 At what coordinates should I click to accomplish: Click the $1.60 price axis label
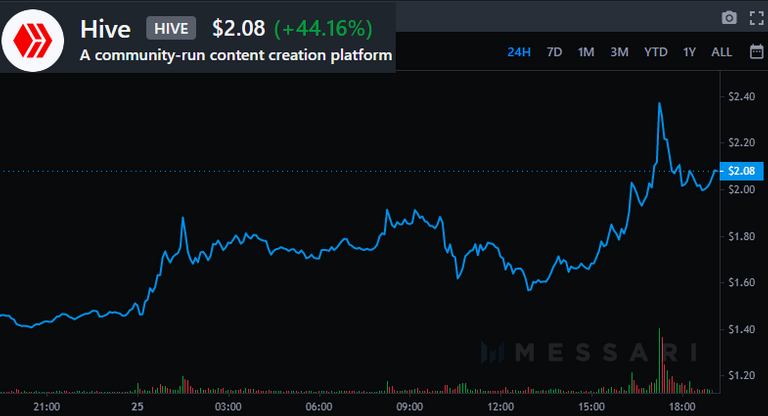pyautogui.click(x=742, y=283)
